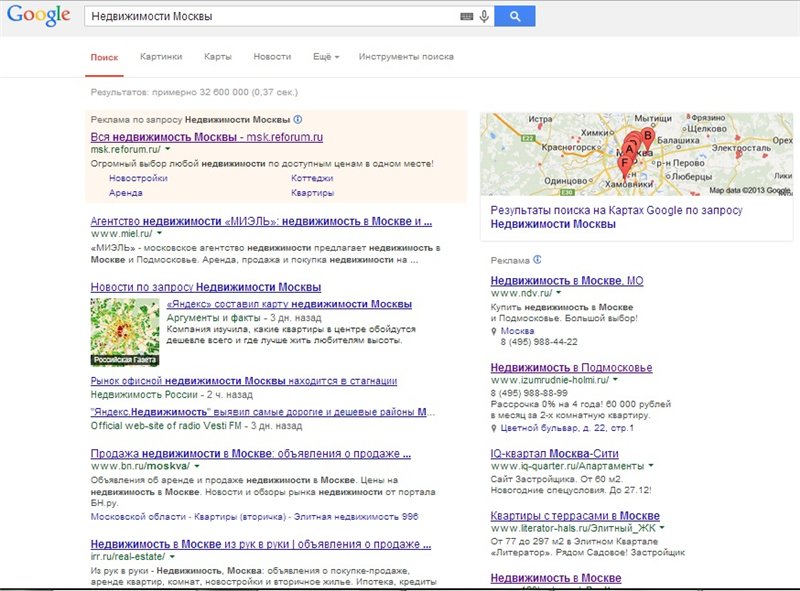The image size is (800, 591).
Task: Click the Российская Газета news thumbnail
Action: coord(125,332)
